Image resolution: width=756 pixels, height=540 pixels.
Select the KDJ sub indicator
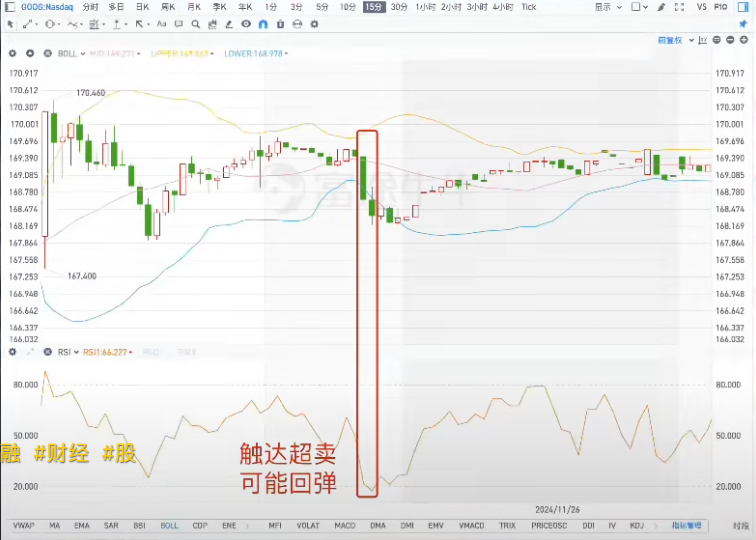coord(636,526)
